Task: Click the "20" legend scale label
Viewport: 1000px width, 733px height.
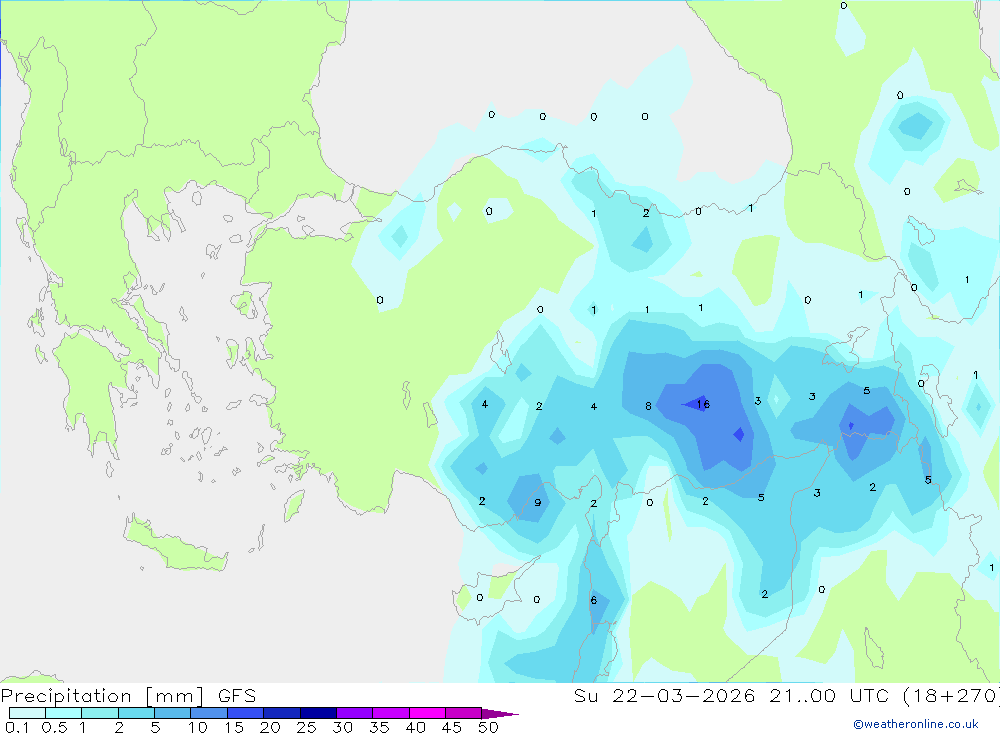Action: [x=270, y=727]
